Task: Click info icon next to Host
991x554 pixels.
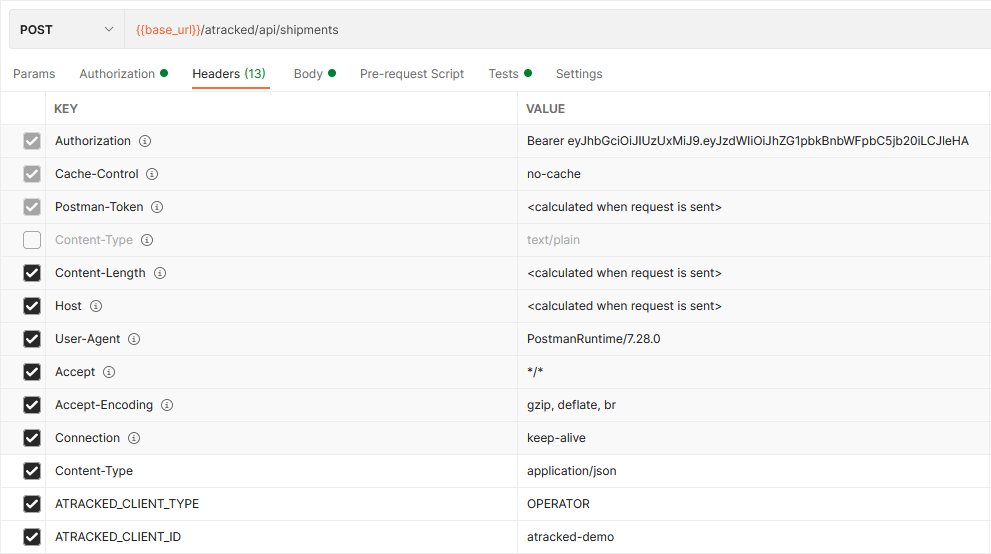Action: coord(95,306)
